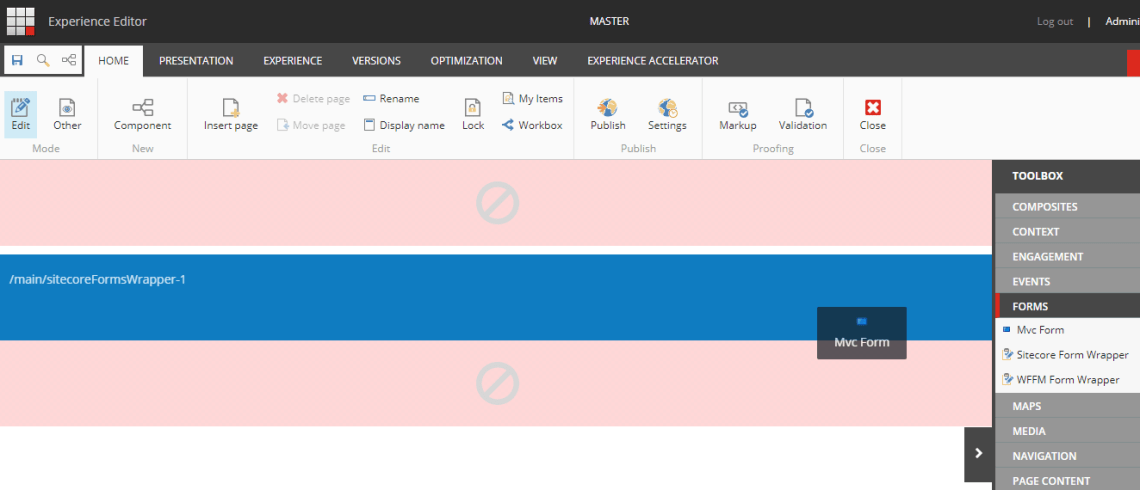Switch to the PRESENTATION tab
Screen dimensions: 1140x490
[x=196, y=61]
